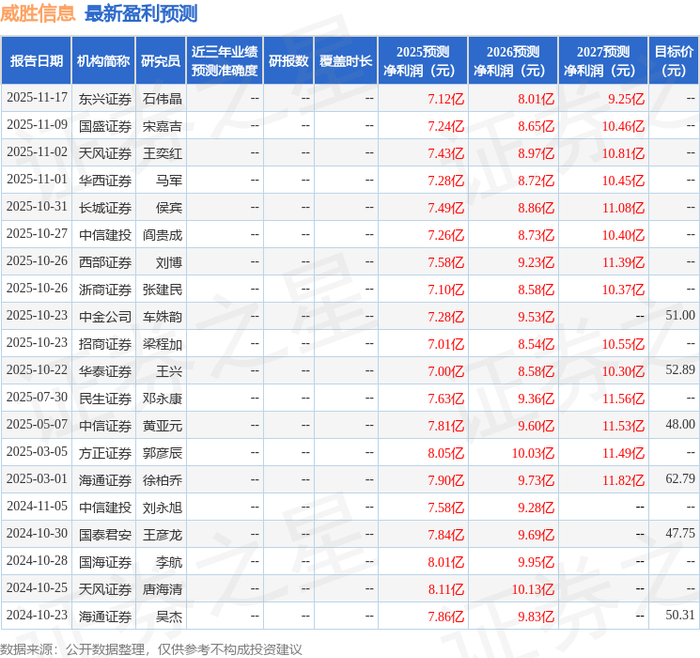Click the date 2025-07-30
700x658 pixels.
37,397
